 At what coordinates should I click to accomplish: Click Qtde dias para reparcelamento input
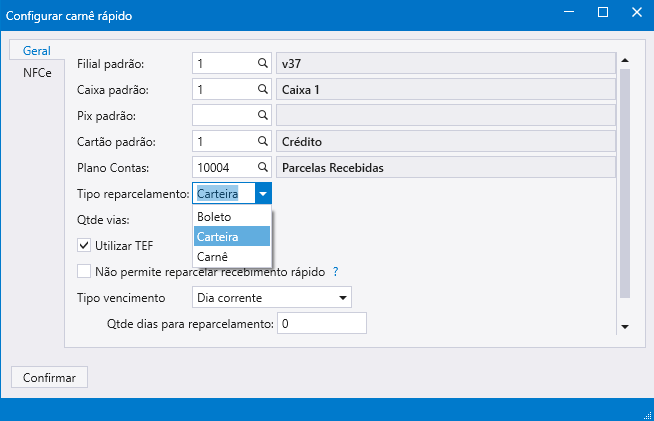click(x=322, y=324)
